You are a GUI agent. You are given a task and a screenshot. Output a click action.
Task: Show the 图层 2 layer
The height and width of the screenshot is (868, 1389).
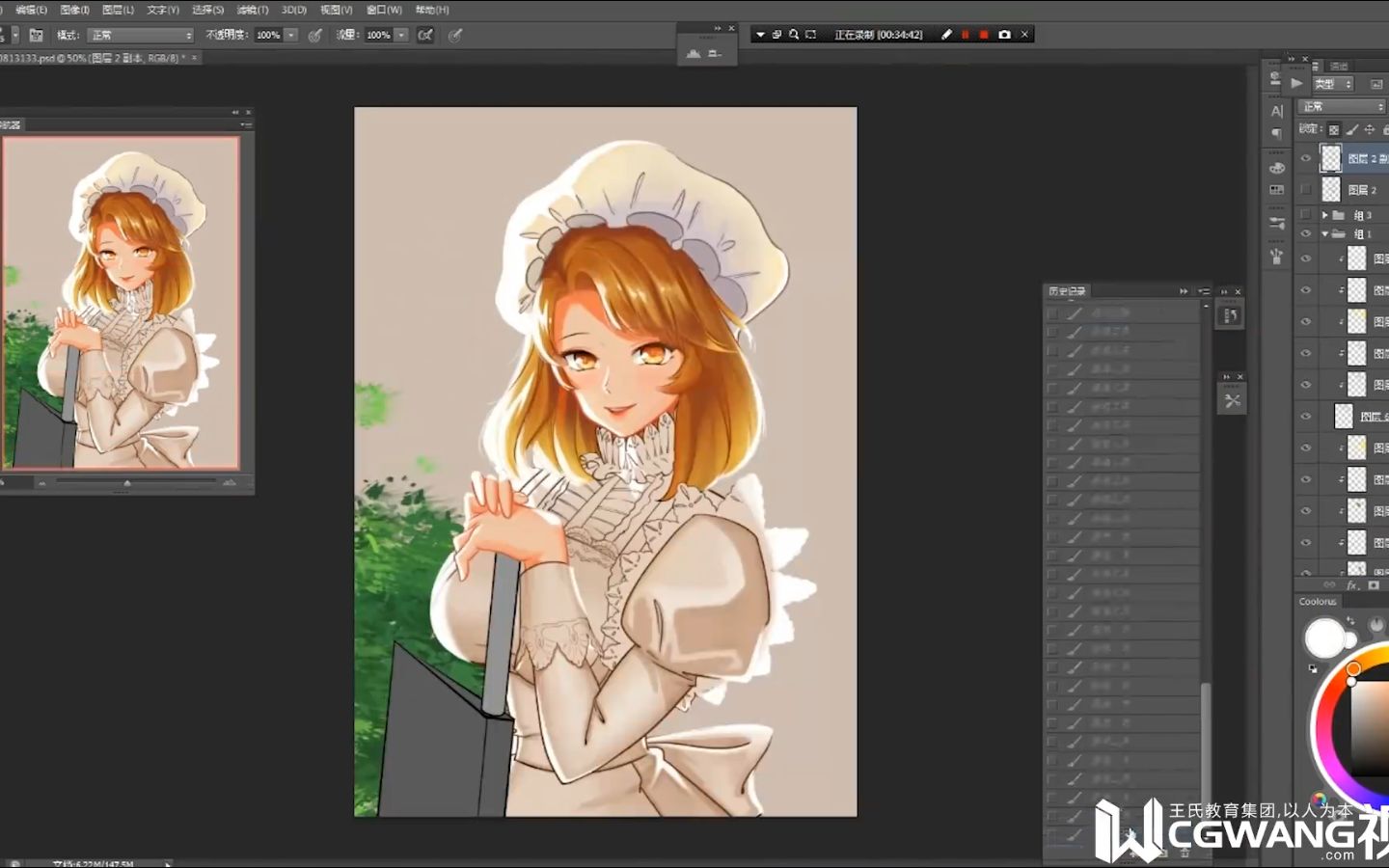tap(1306, 189)
